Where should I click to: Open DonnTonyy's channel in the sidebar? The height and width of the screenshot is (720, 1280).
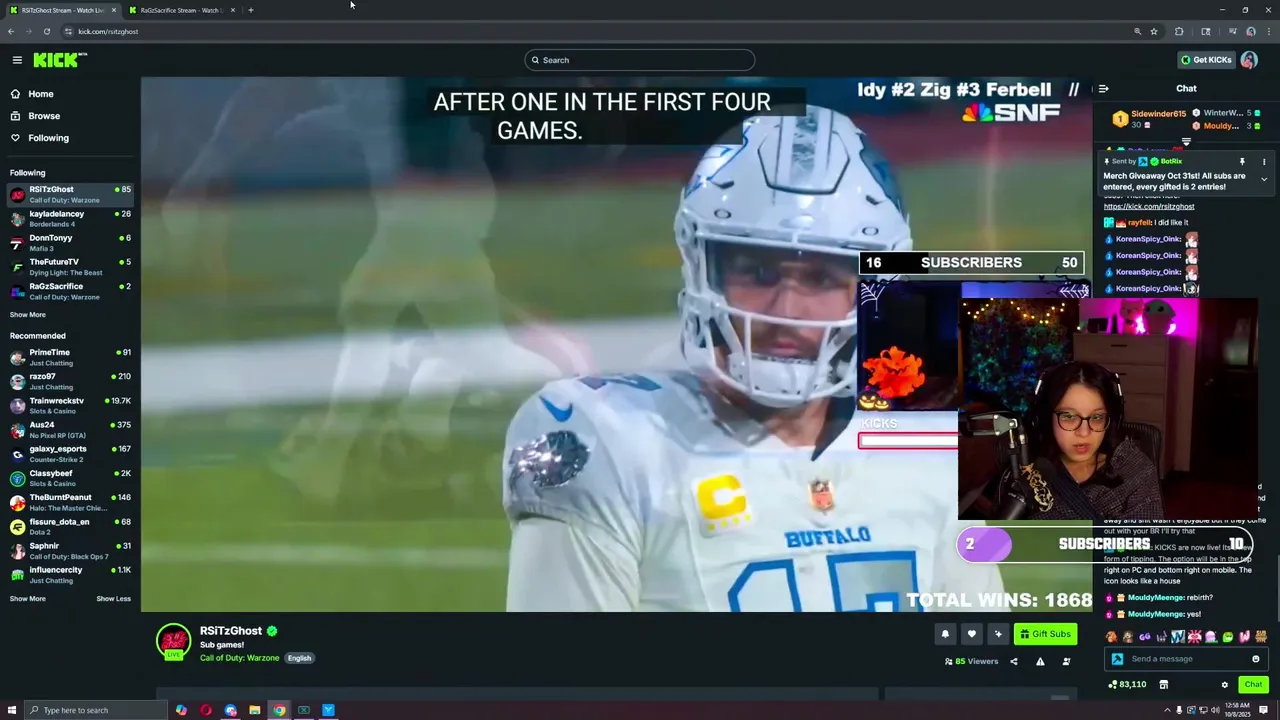click(x=70, y=242)
